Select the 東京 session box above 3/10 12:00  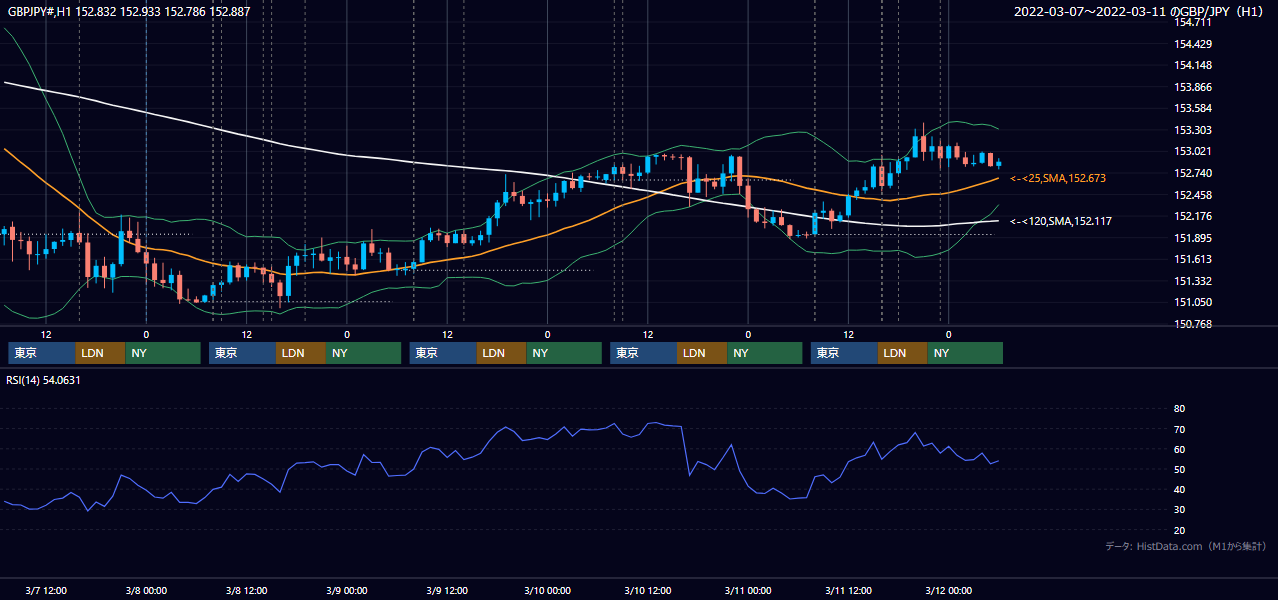tap(644, 353)
